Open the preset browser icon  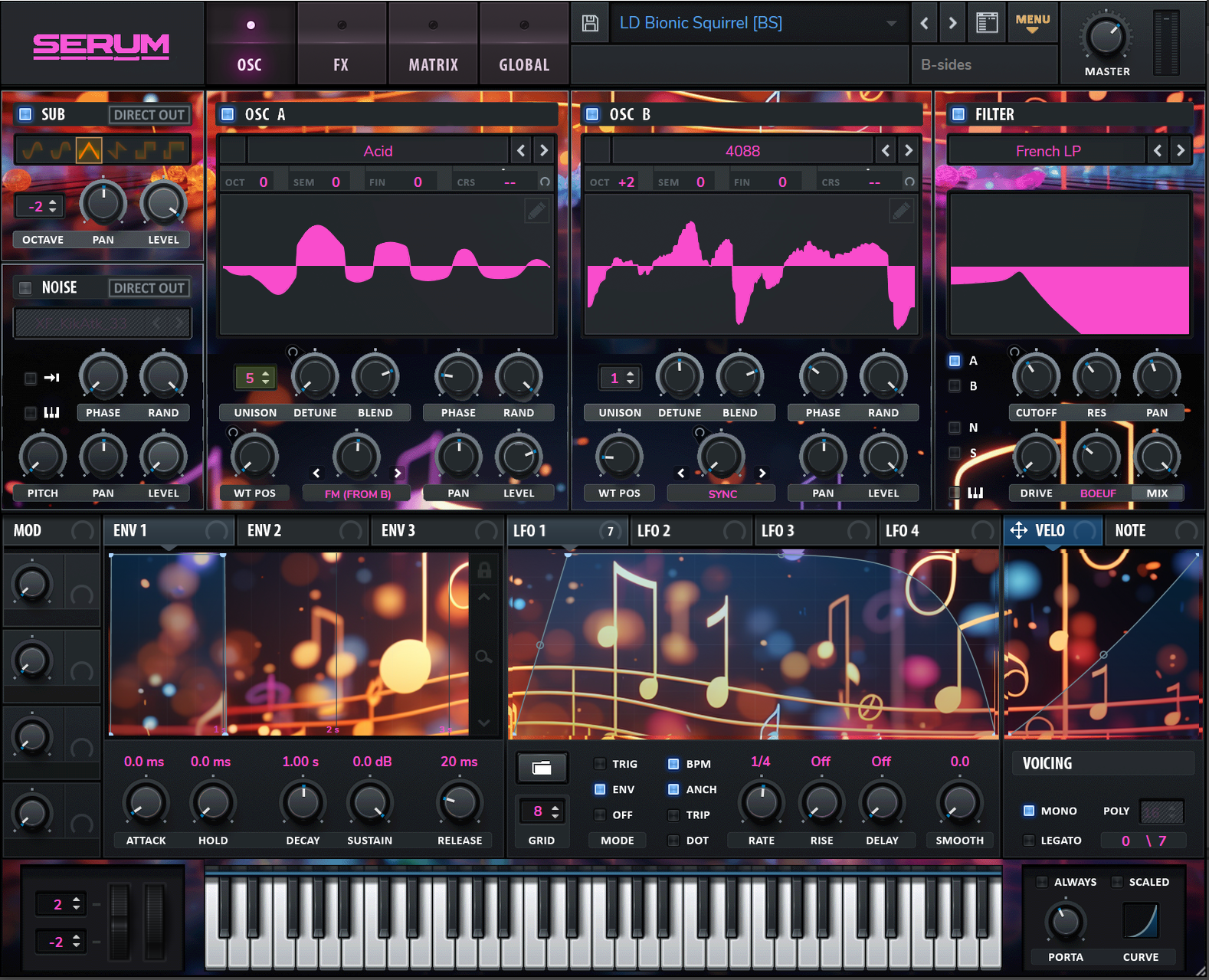point(987,23)
